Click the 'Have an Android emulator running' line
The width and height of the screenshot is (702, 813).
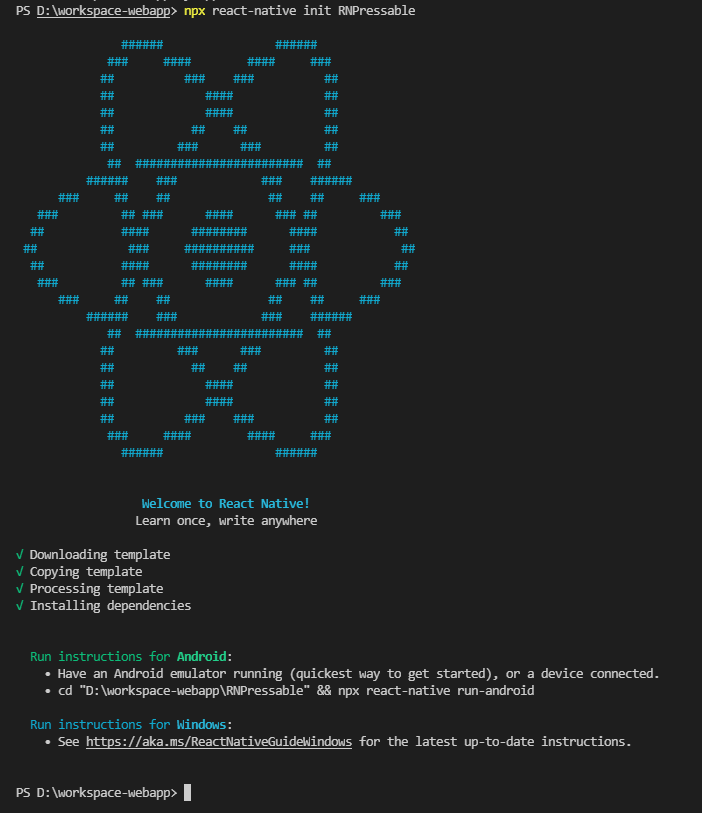coord(358,674)
